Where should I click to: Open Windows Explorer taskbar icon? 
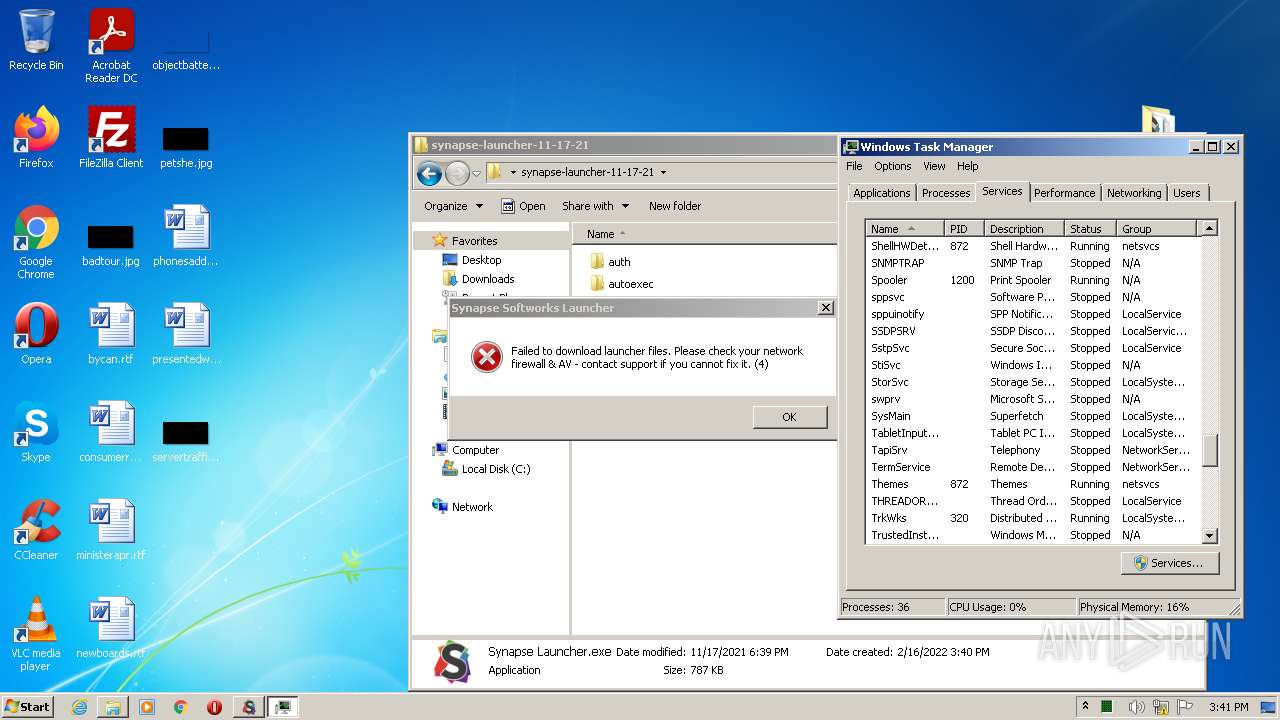pyautogui.click(x=113, y=707)
